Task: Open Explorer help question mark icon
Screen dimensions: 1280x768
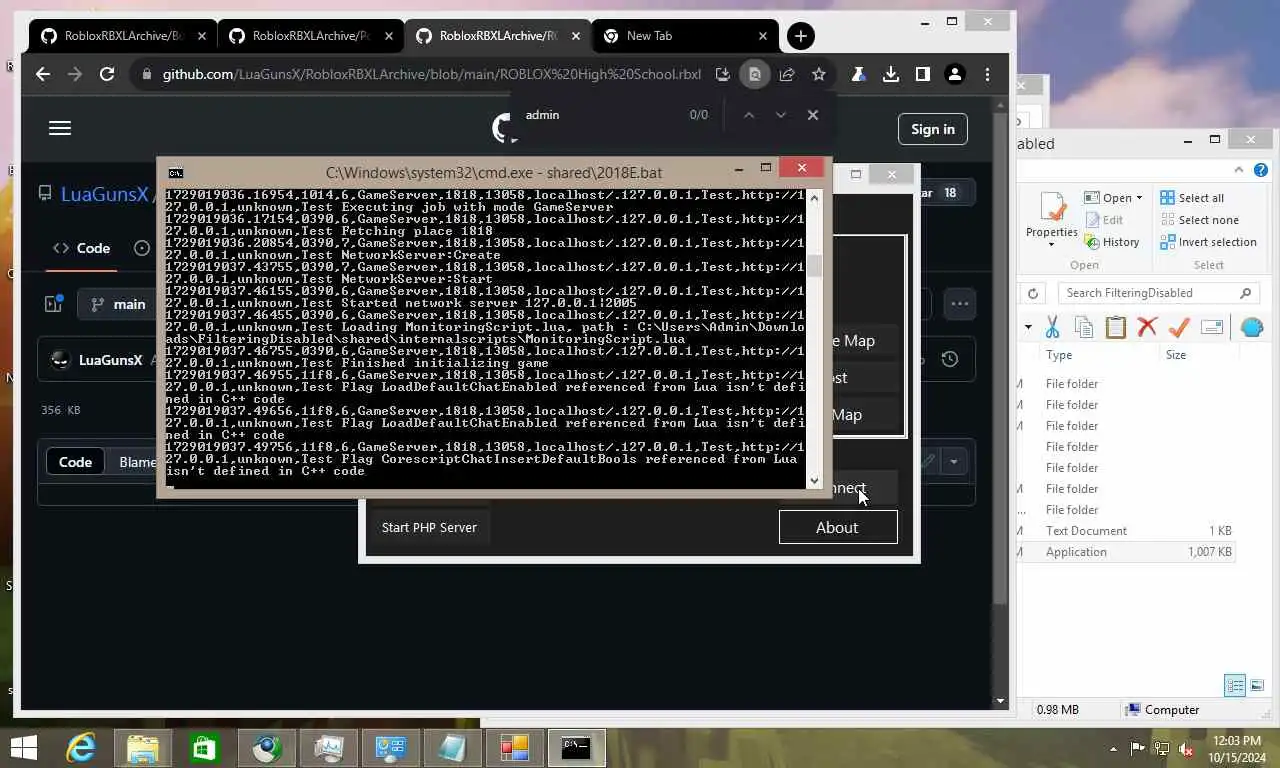Action: (x=1261, y=170)
